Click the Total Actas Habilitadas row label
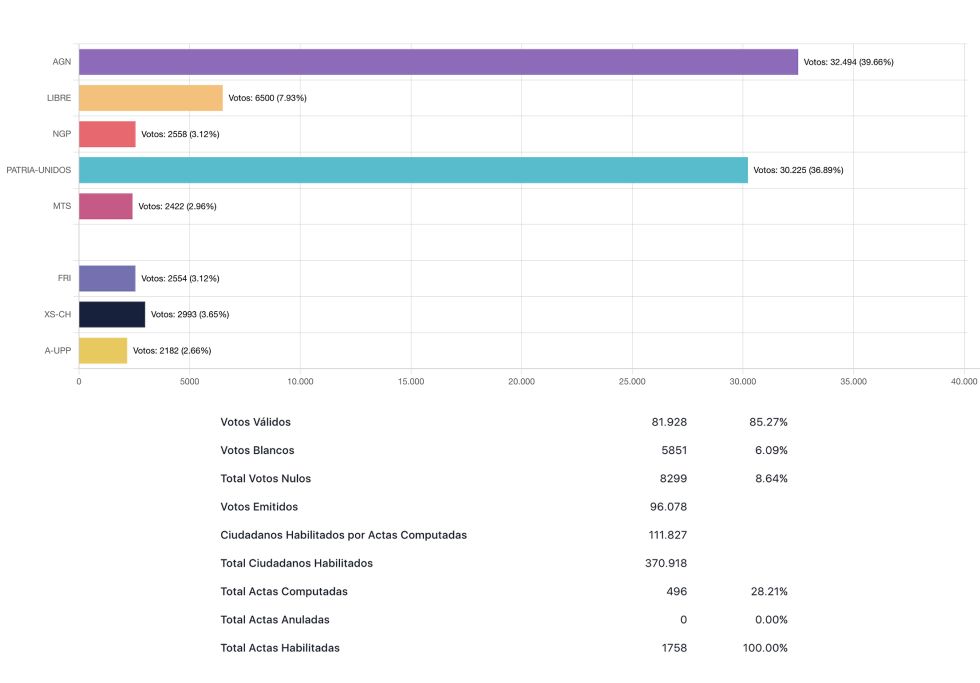This screenshot has width=980, height=683. tap(280, 648)
